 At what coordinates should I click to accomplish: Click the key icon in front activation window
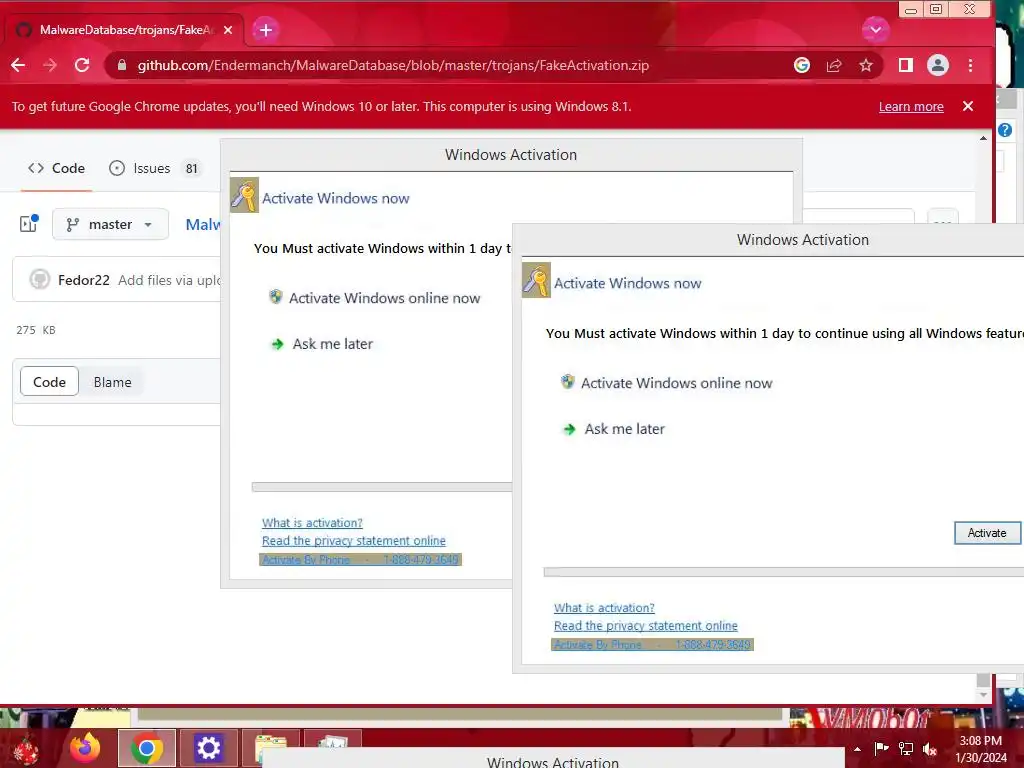tap(536, 280)
